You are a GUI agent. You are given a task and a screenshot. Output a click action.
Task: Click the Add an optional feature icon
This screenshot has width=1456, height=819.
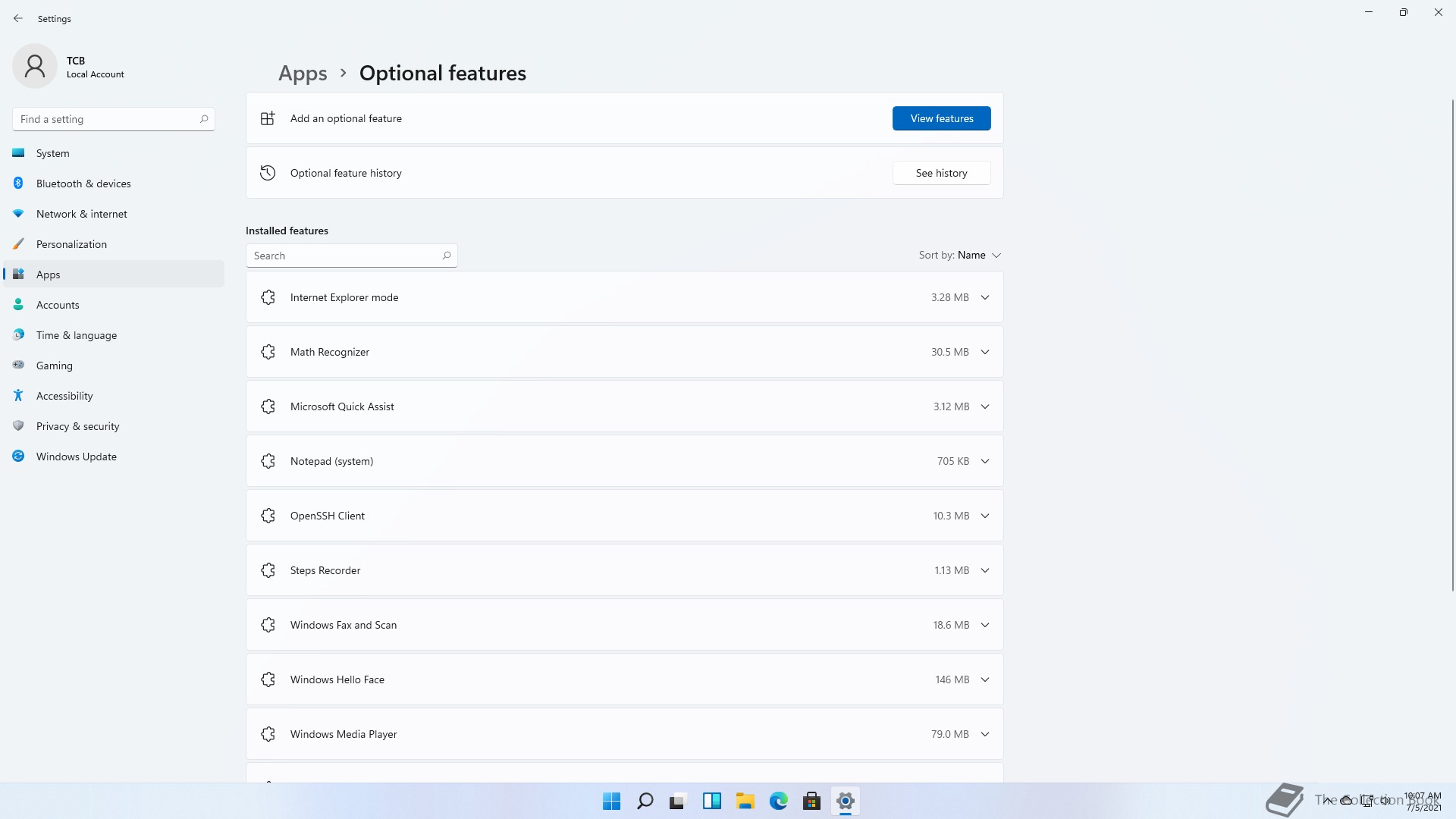268,118
